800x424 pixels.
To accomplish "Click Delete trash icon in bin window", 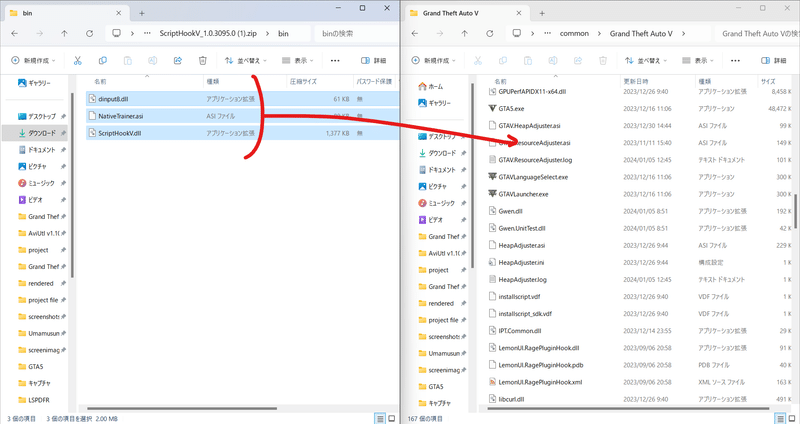I will click(203, 61).
